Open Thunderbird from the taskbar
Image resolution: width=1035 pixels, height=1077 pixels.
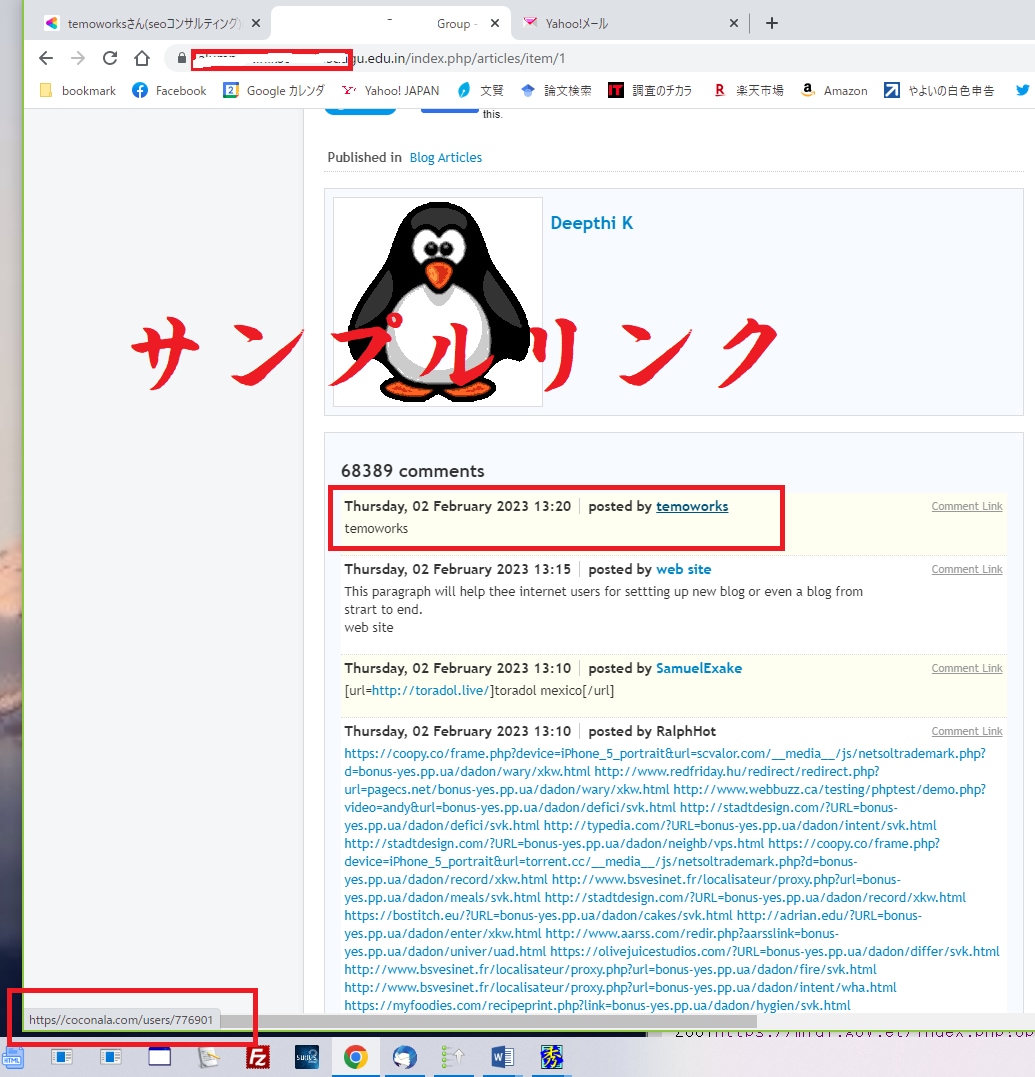pos(405,1058)
